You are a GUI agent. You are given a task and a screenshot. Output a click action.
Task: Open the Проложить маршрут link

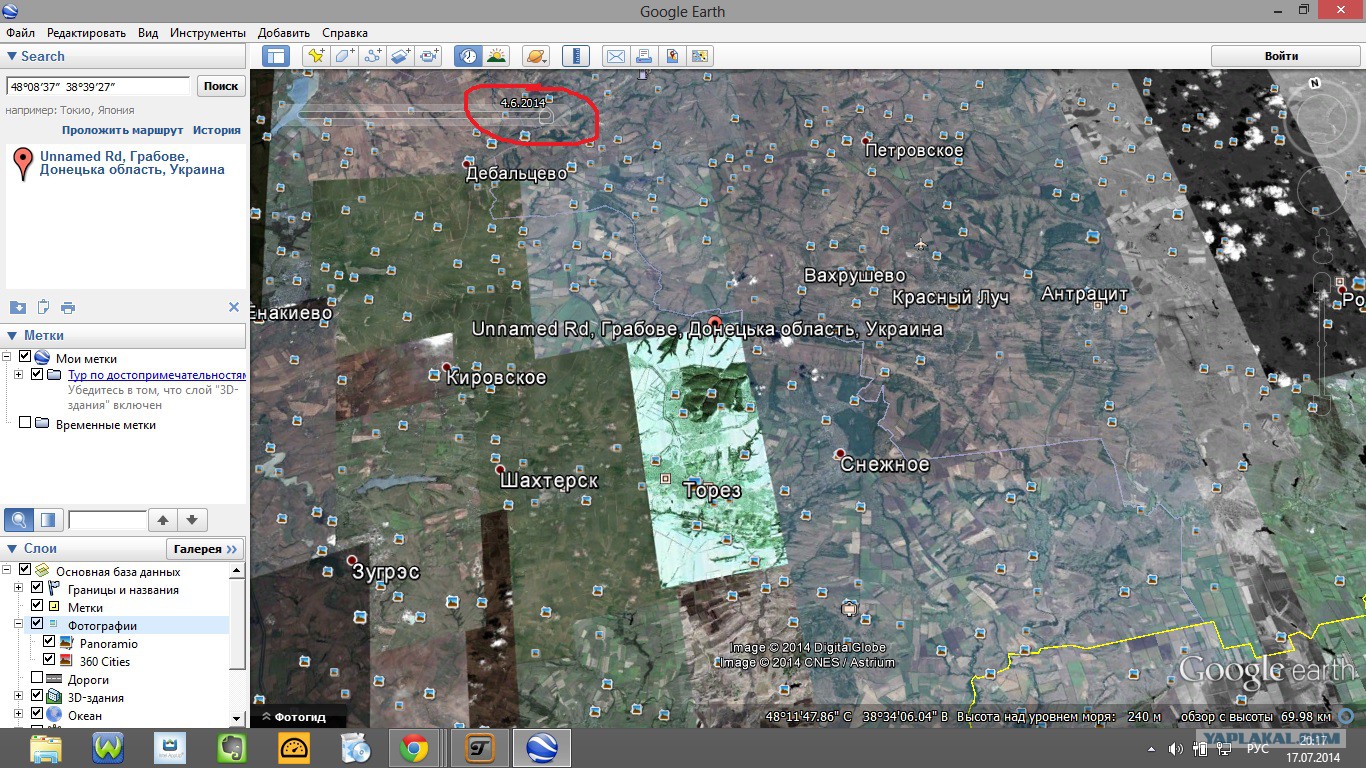[x=123, y=130]
